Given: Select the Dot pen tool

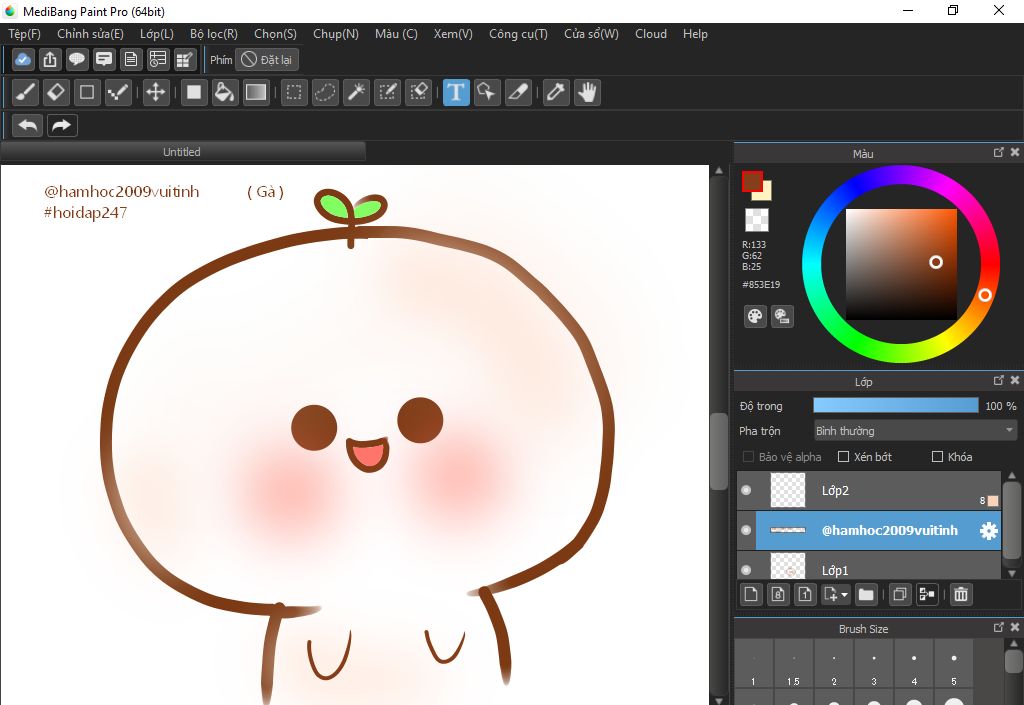Looking at the screenshot, I should pos(118,93).
